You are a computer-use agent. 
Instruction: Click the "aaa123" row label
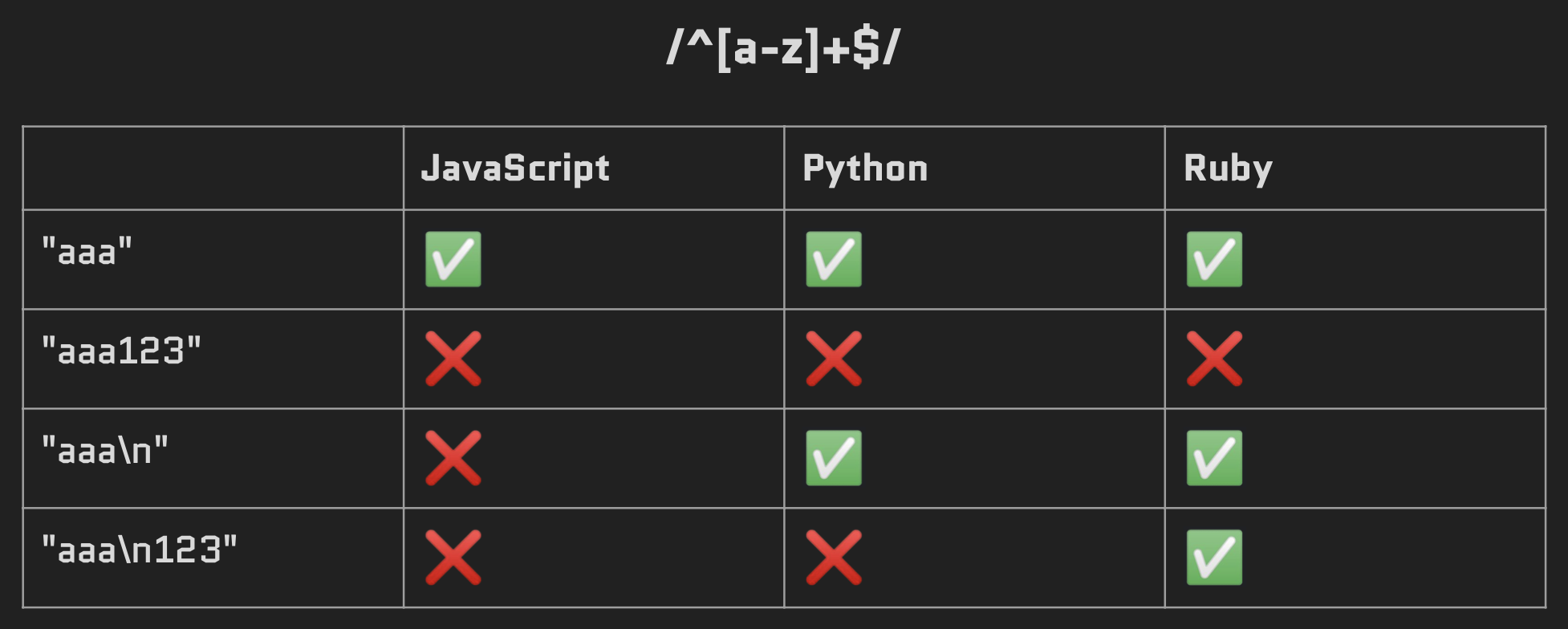(121, 351)
